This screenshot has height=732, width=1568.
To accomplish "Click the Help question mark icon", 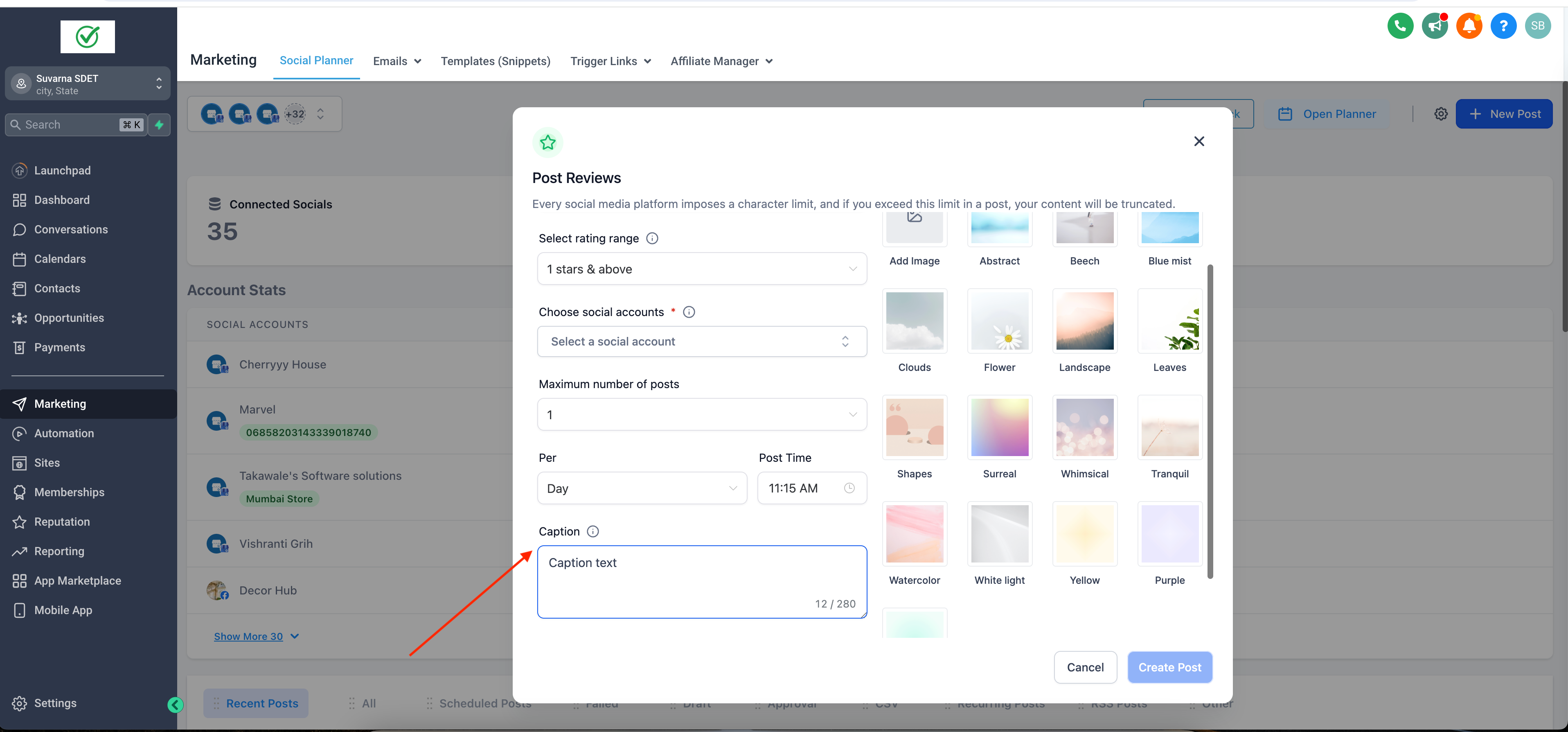I will click(1503, 25).
